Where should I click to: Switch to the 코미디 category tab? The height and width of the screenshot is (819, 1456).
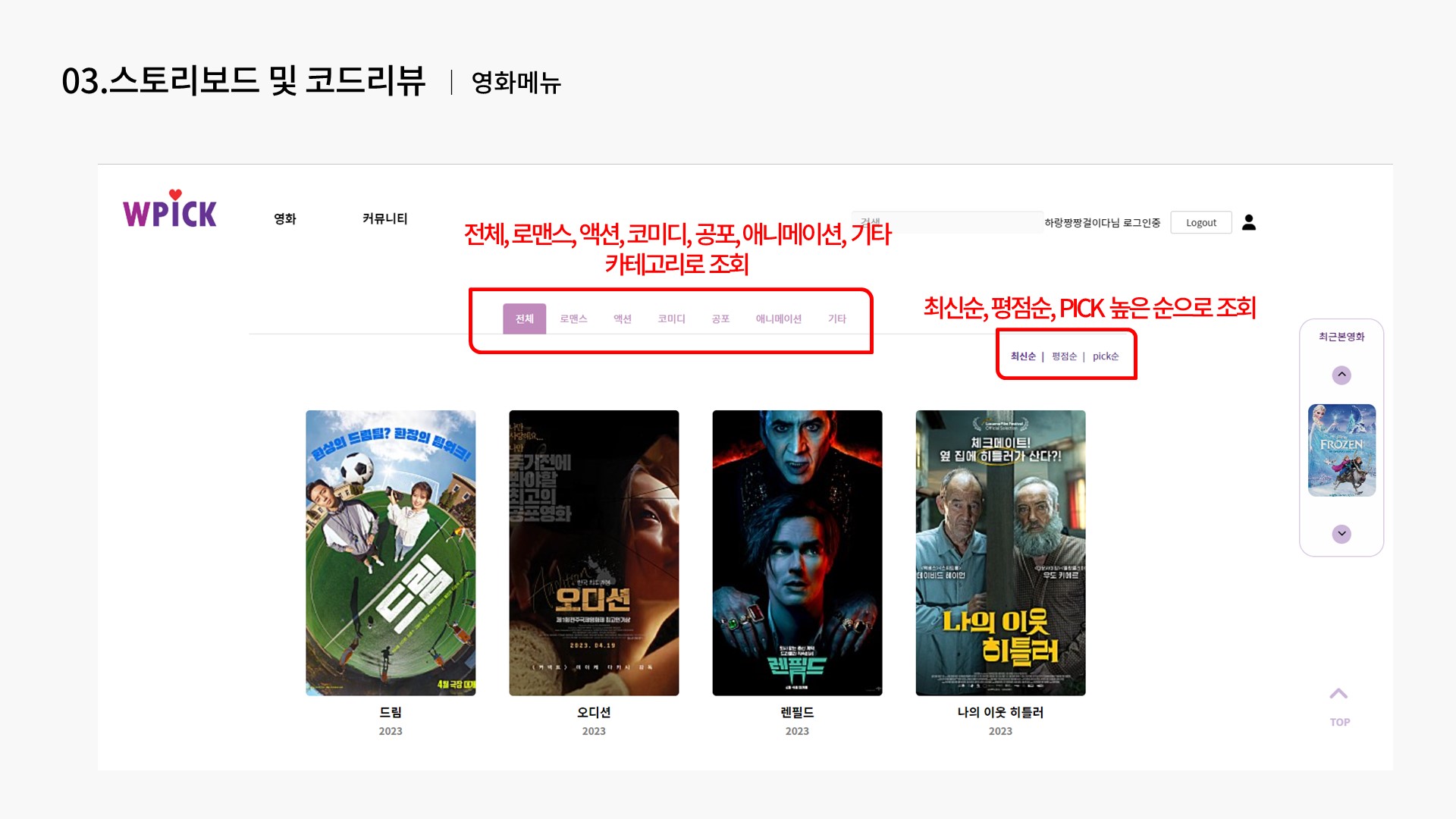coord(671,318)
